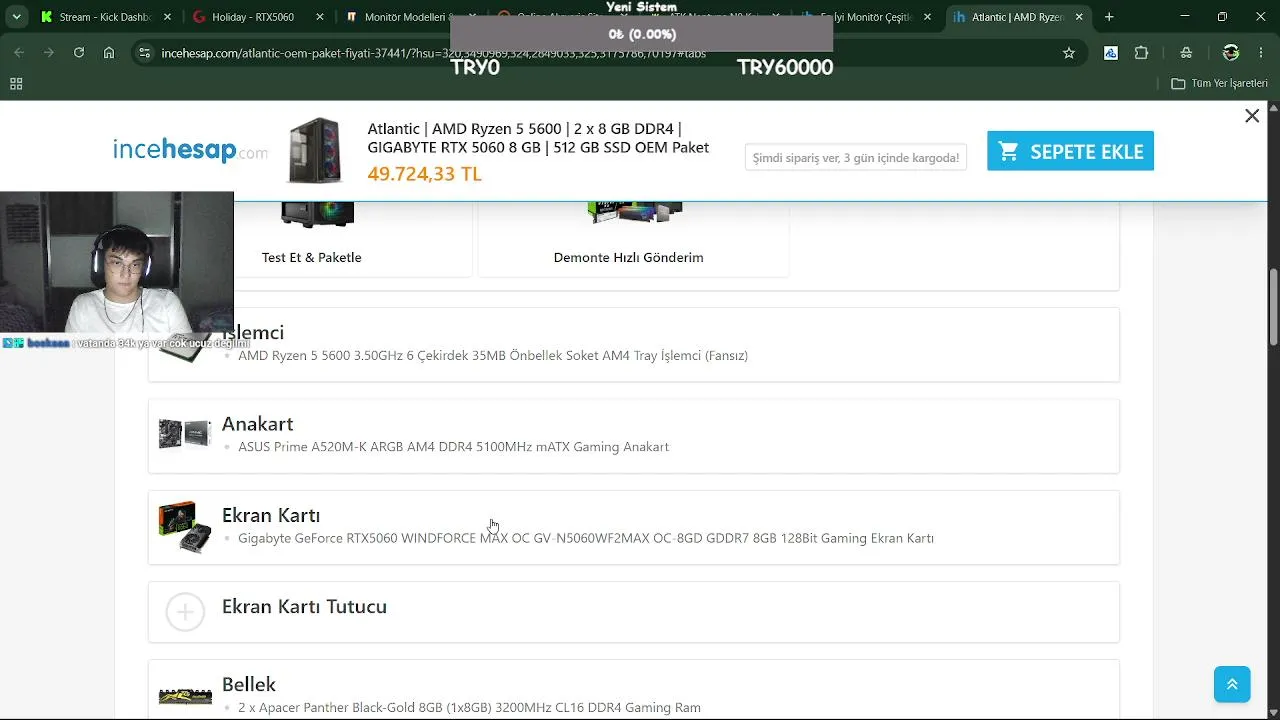1280x720 pixels.
Task: Click the Ekran Kartı section heading
Action: (x=271, y=515)
